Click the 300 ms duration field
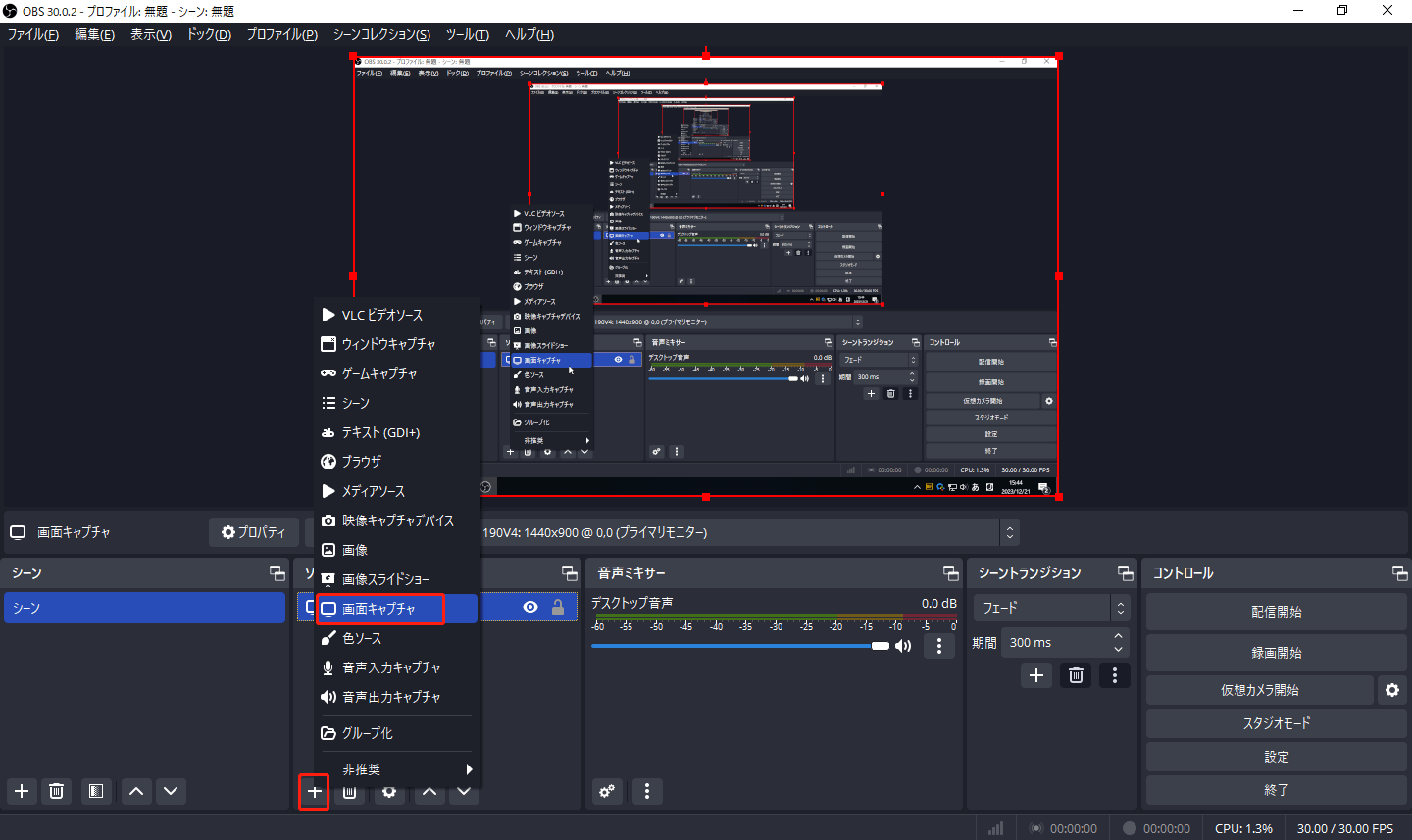Screen dimensions: 1412x840 (1056, 643)
